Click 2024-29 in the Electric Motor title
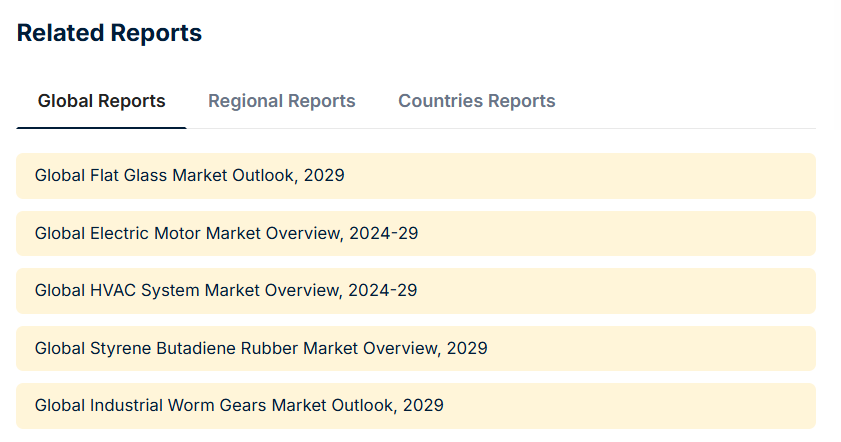The width and height of the screenshot is (841, 442). pos(383,233)
